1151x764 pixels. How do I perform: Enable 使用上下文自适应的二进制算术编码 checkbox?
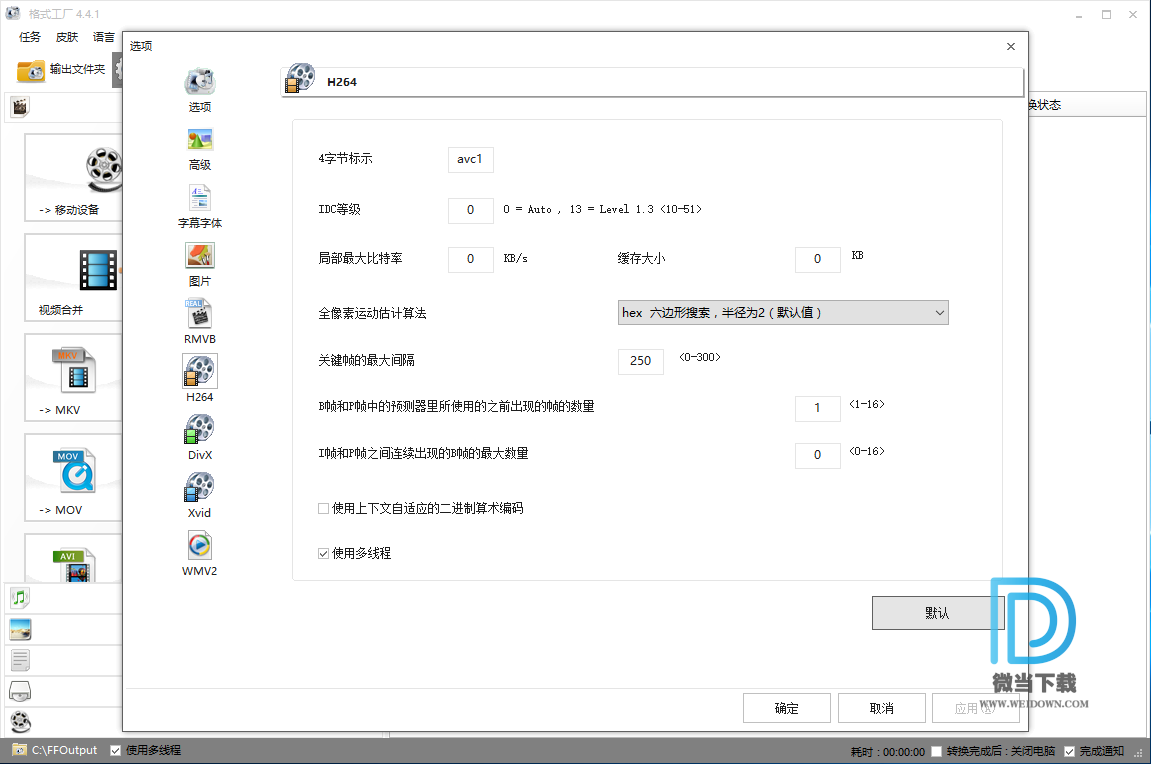(324, 509)
